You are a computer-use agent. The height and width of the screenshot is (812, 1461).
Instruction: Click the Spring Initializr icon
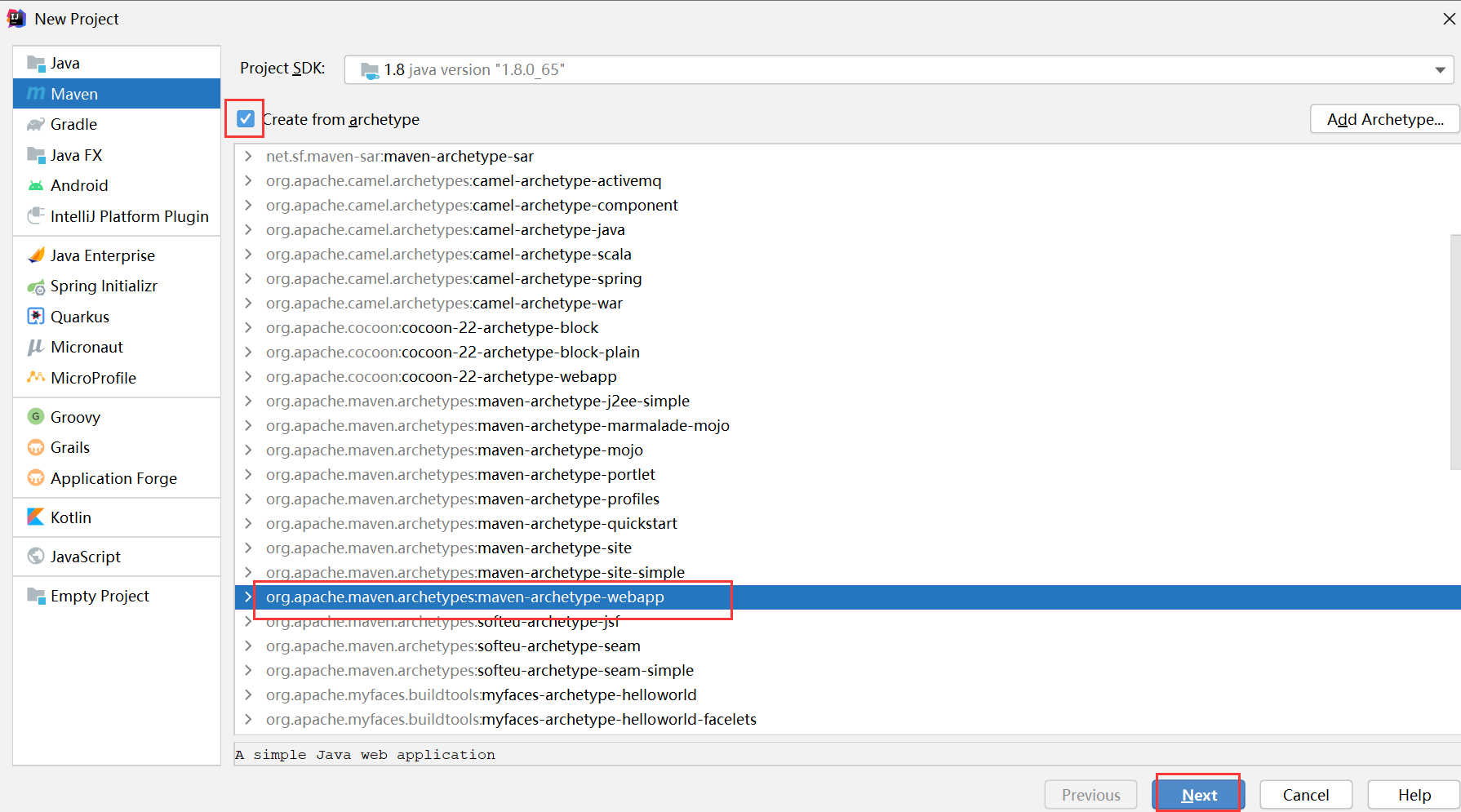point(36,286)
